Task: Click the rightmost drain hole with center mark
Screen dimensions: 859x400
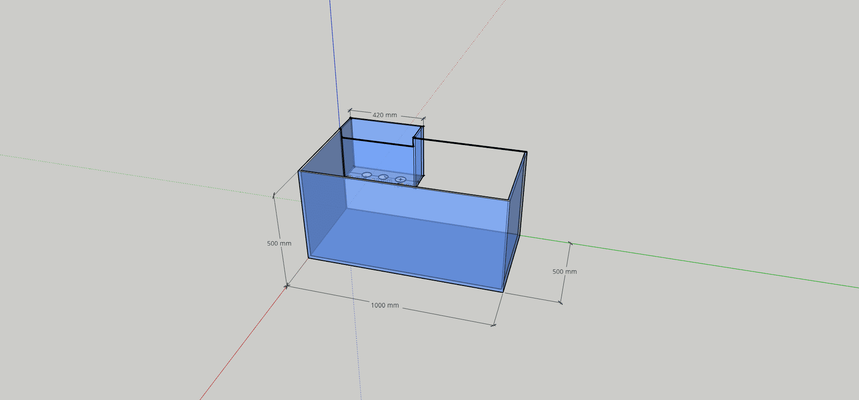Action: [401, 179]
